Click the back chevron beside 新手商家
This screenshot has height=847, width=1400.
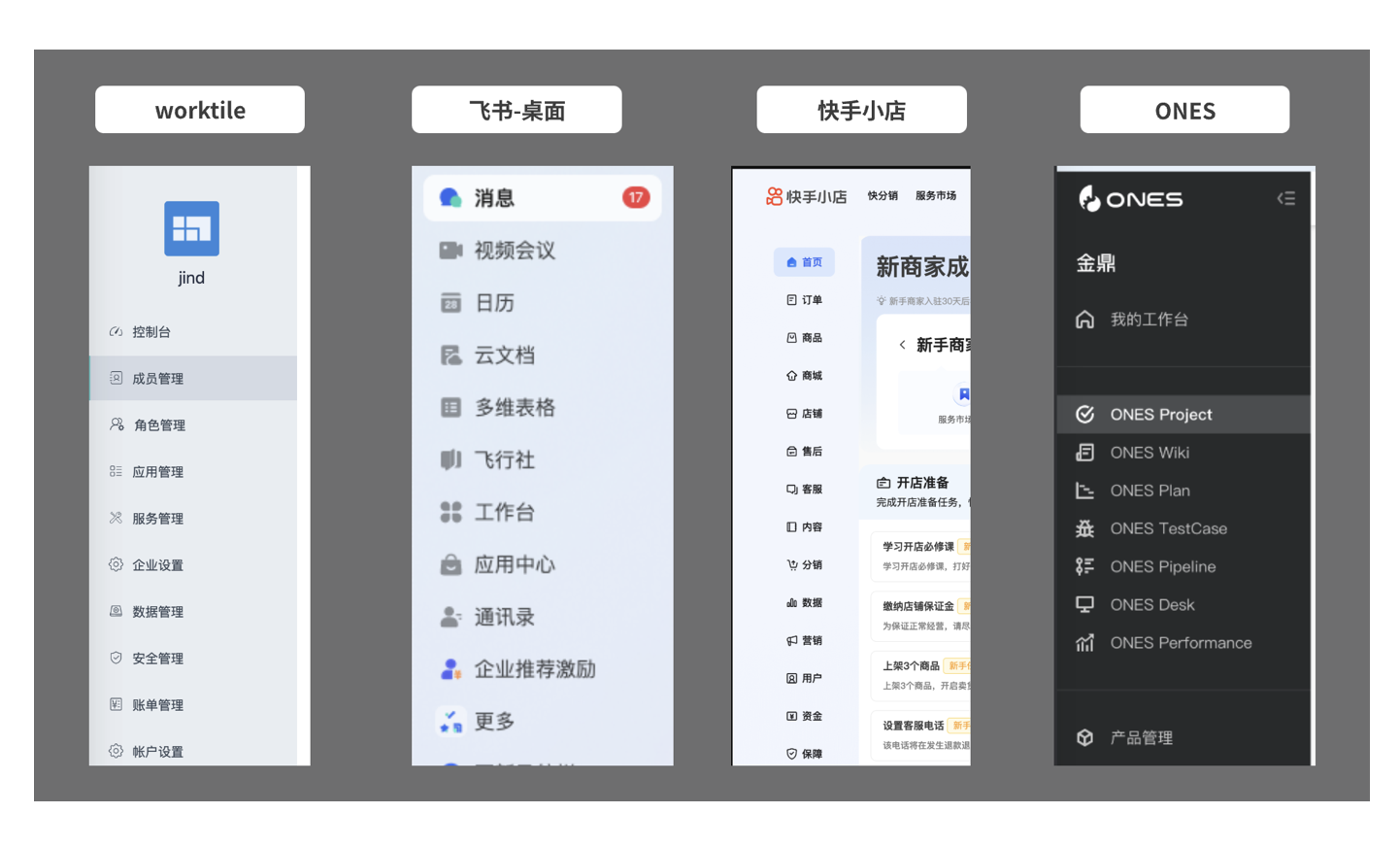(902, 345)
